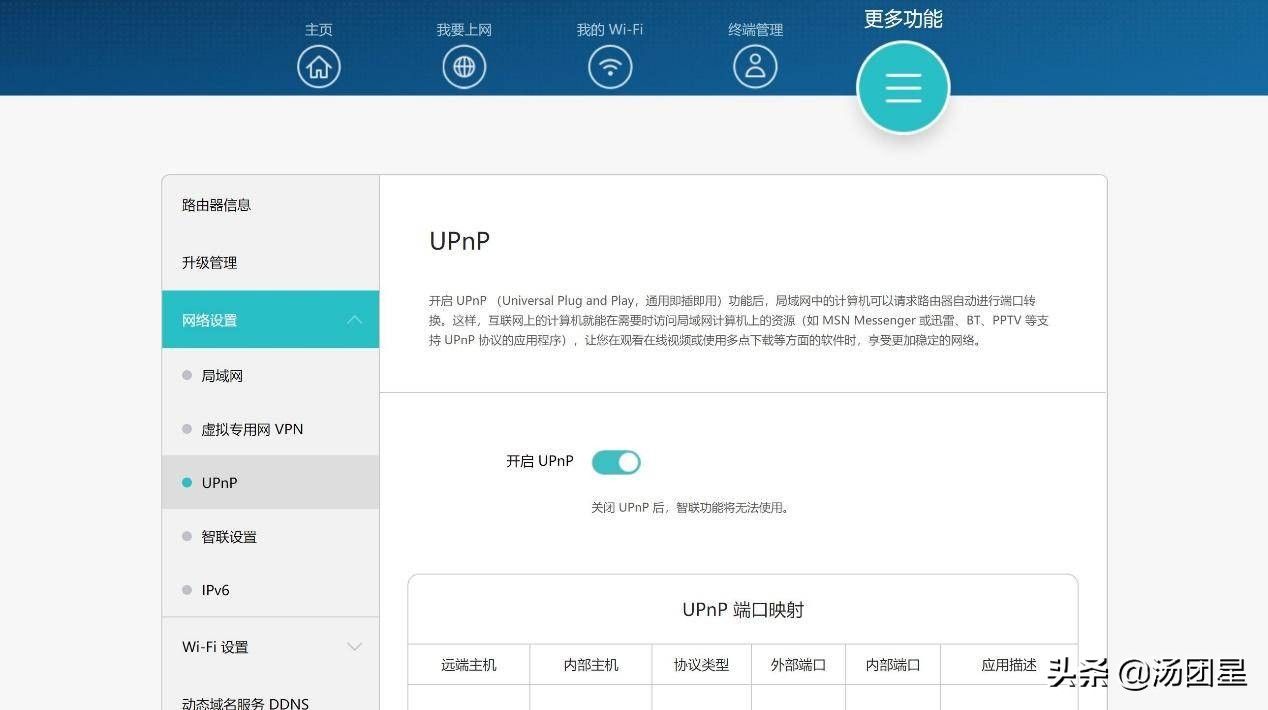The width and height of the screenshot is (1268, 710).
Task: Click the 外部端口 column header
Action: [798, 665]
